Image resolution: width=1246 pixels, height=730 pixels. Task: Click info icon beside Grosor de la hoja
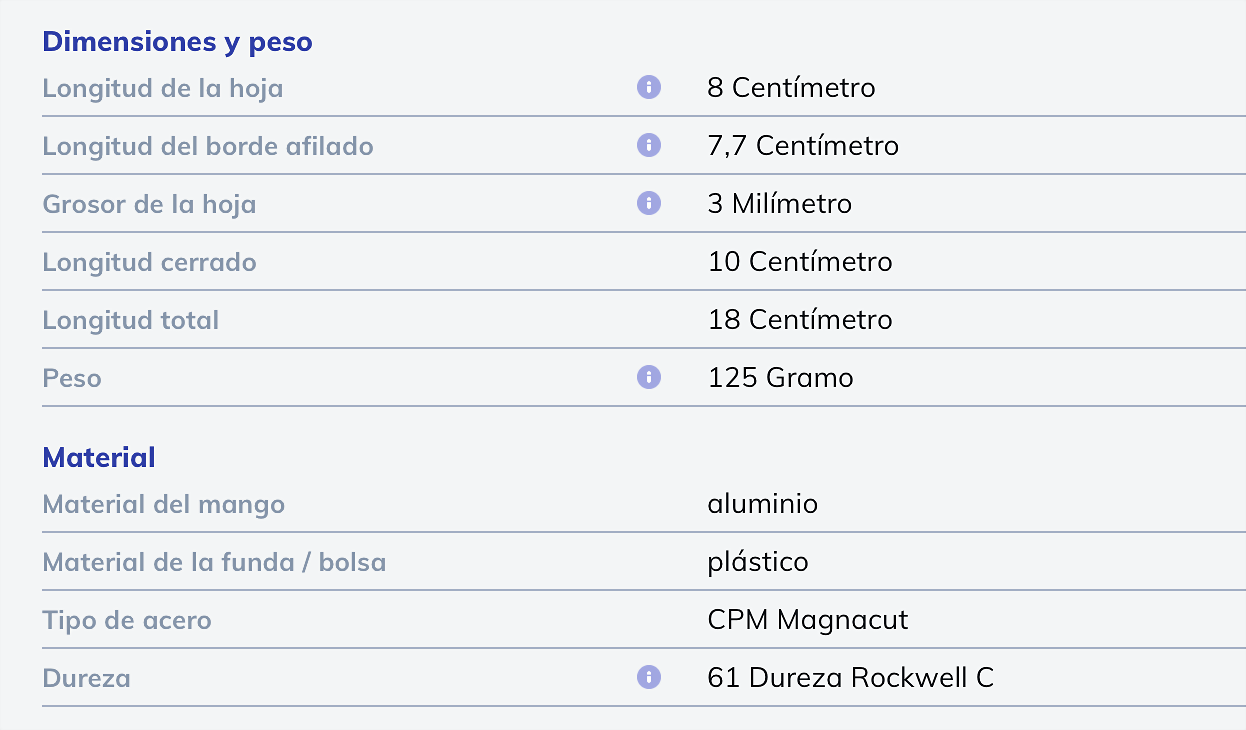[649, 204]
